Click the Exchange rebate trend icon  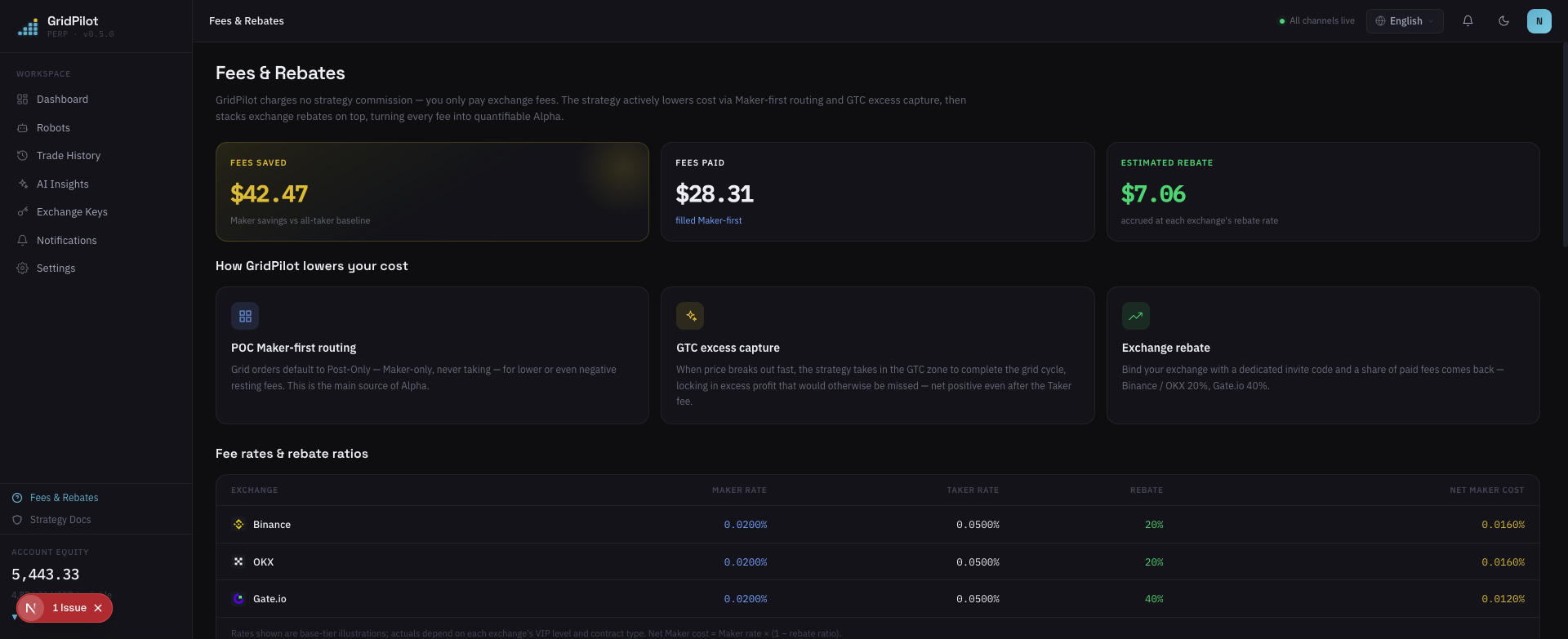click(x=1136, y=316)
